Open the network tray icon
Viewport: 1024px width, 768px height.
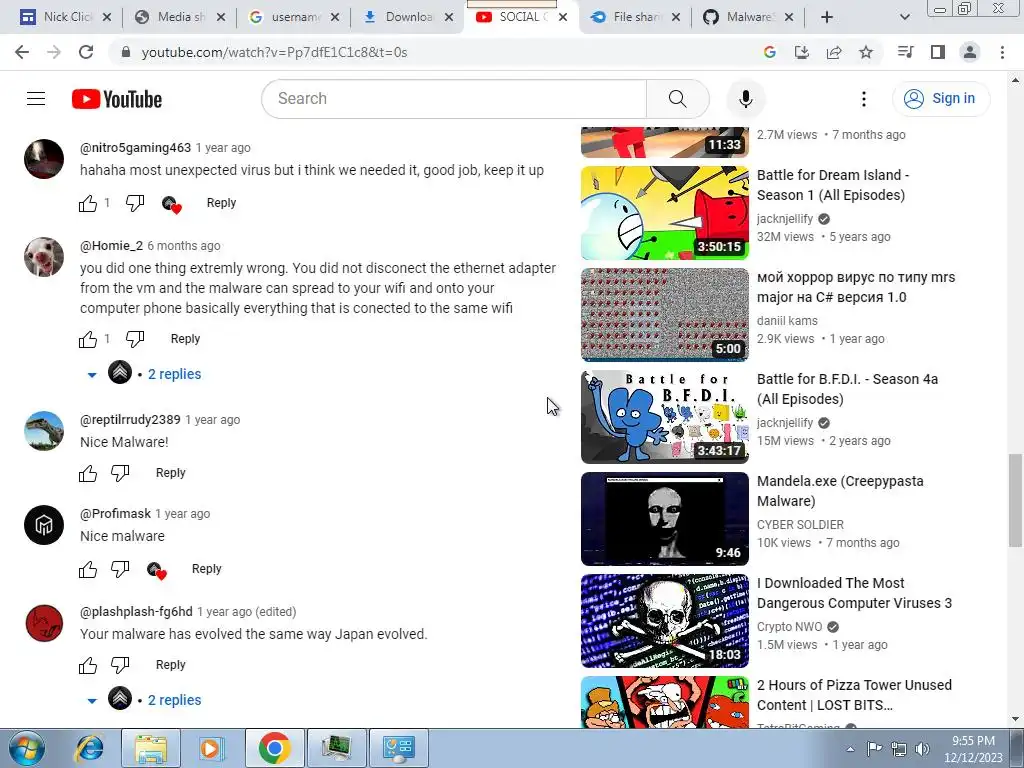click(x=899, y=749)
